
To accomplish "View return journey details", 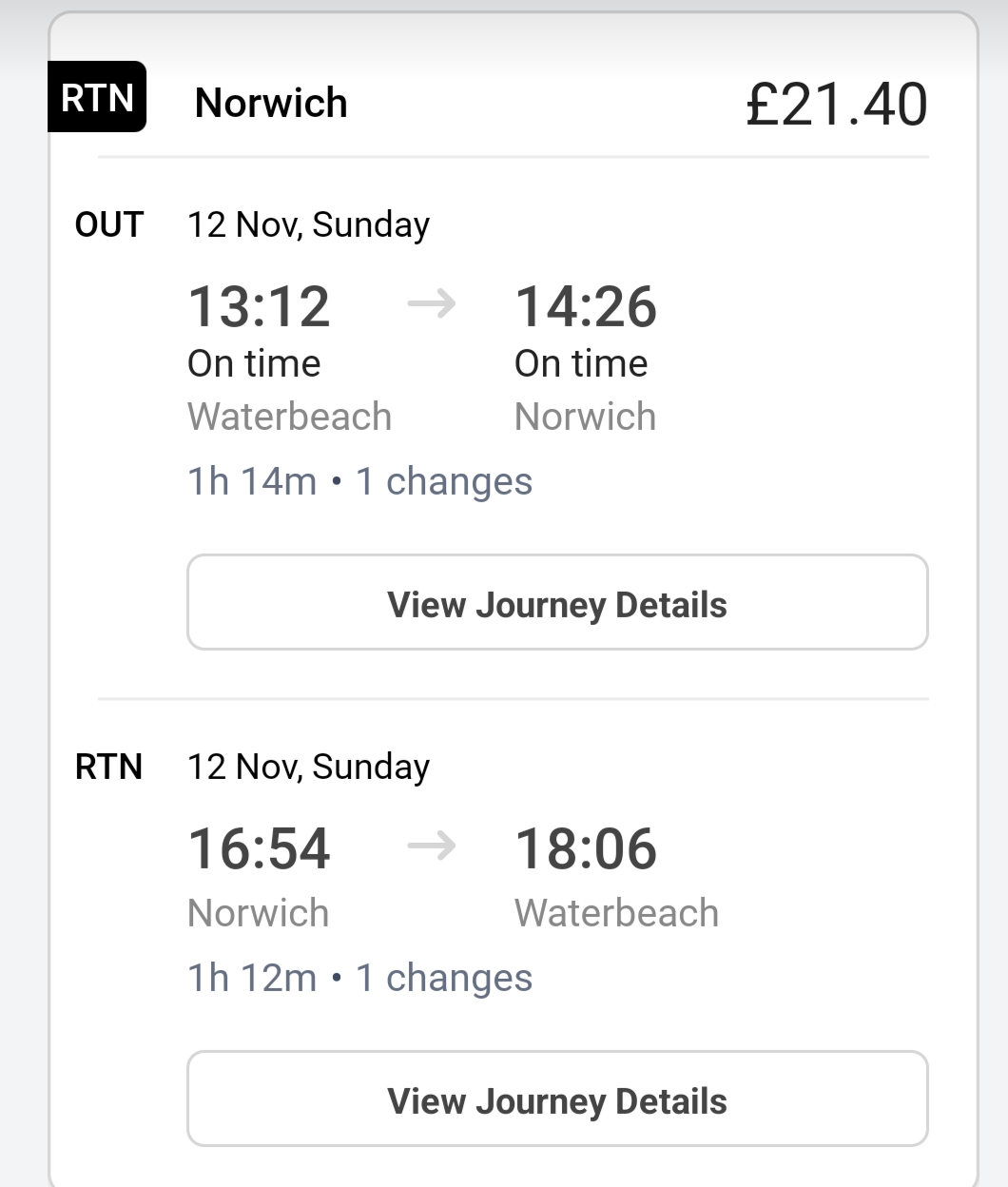I will pyautogui.click(x=557, y=1099).
